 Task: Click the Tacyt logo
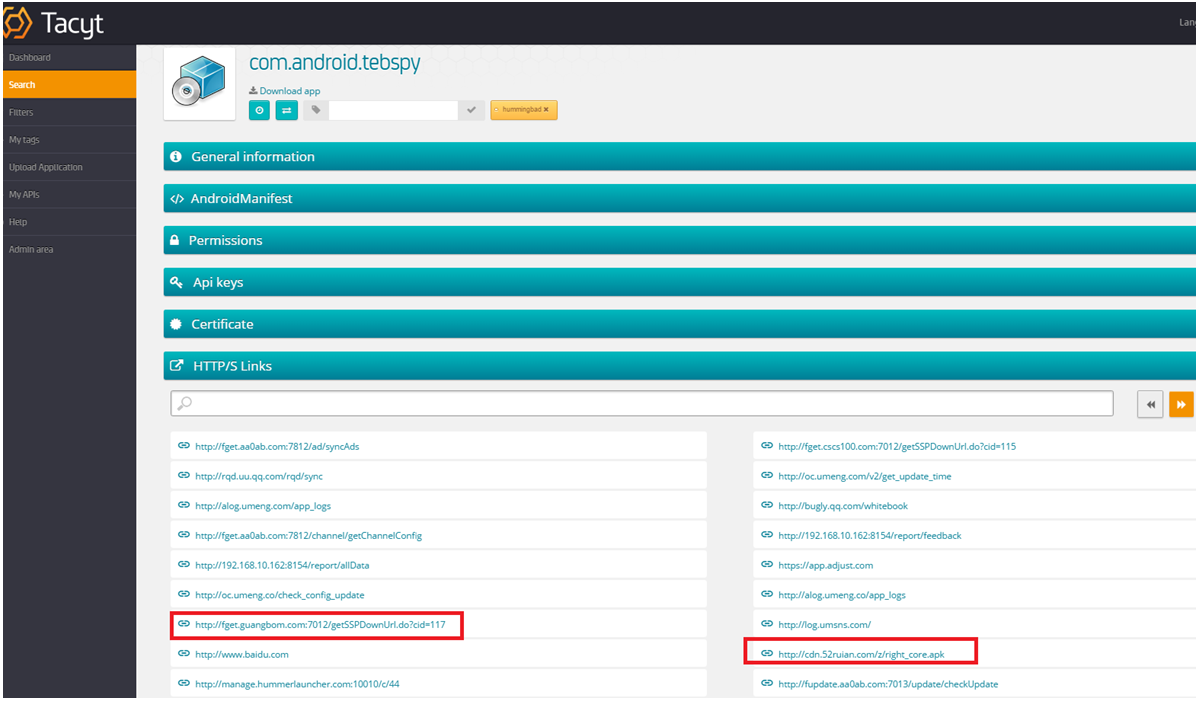click(54, 23)
